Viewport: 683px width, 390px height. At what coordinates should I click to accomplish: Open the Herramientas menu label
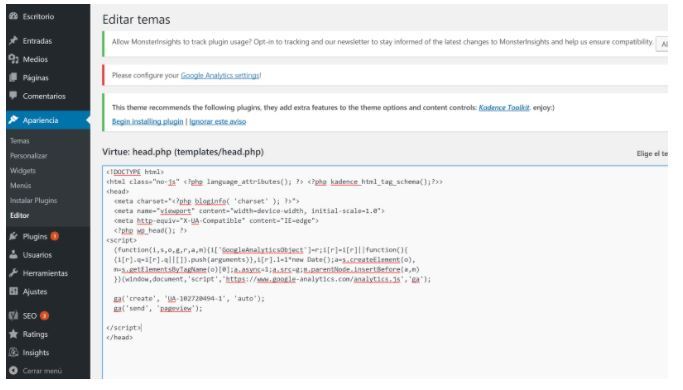[45, 273]
